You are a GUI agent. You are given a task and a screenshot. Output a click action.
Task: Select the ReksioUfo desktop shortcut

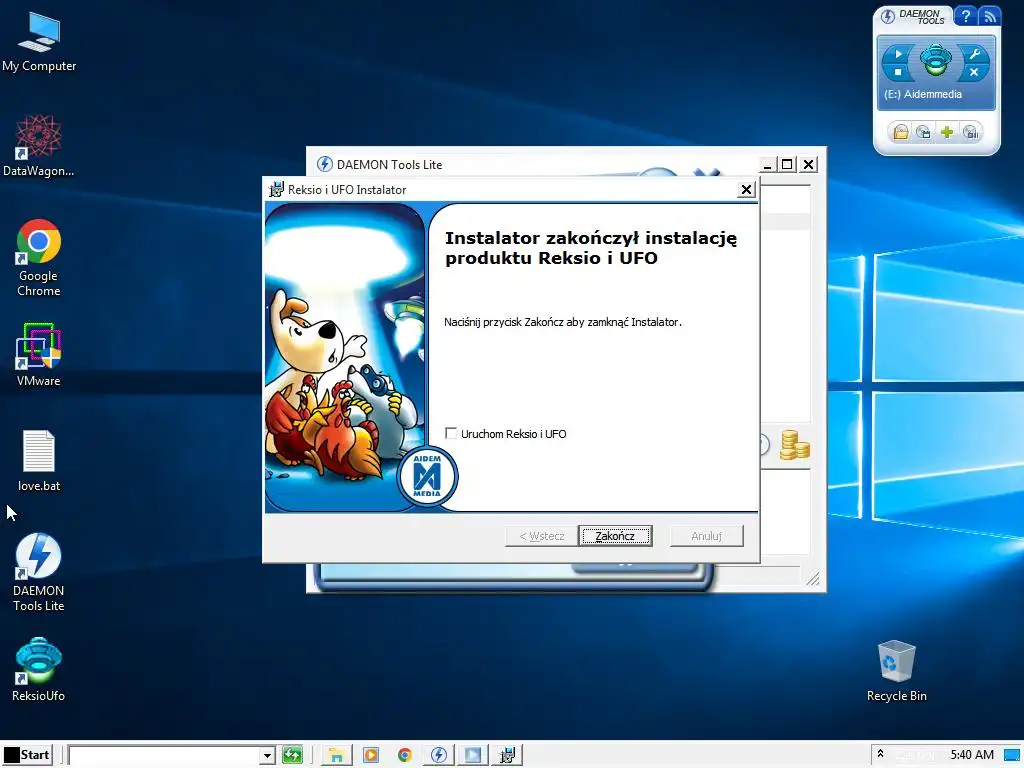pyautogui.click(x=39, y=669)
